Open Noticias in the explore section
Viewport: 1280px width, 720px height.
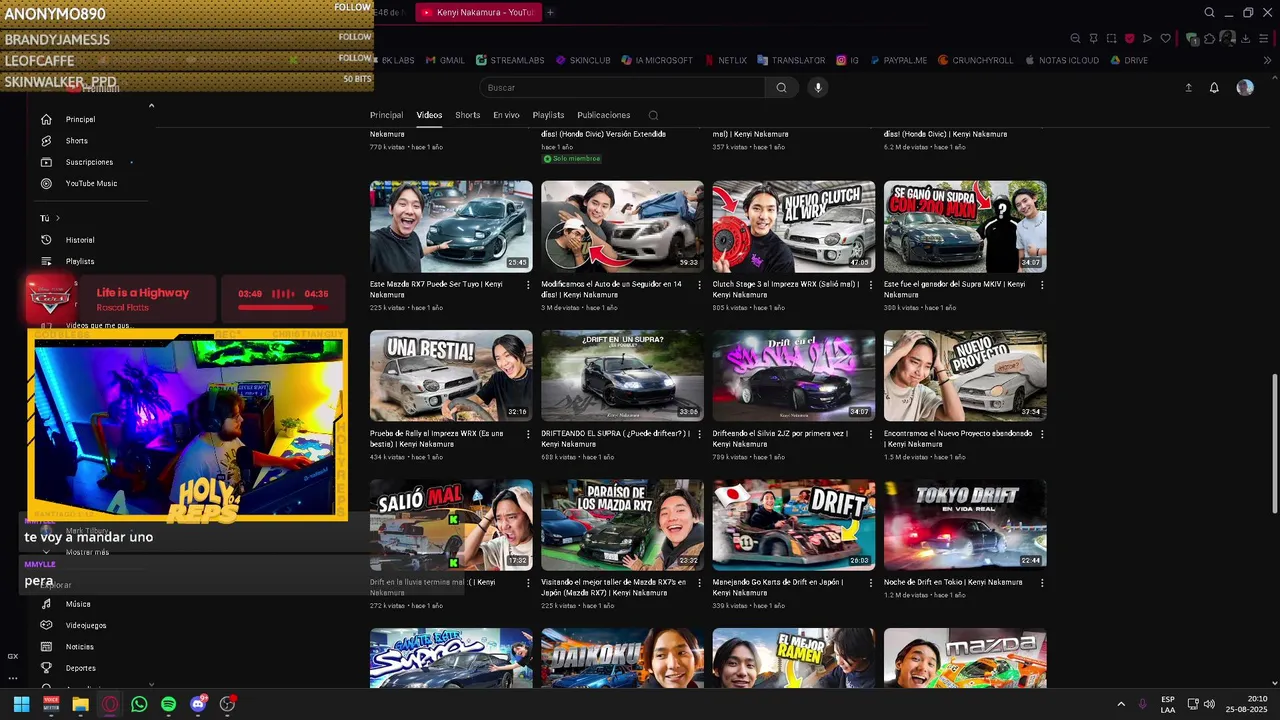(x=80, y=647)
